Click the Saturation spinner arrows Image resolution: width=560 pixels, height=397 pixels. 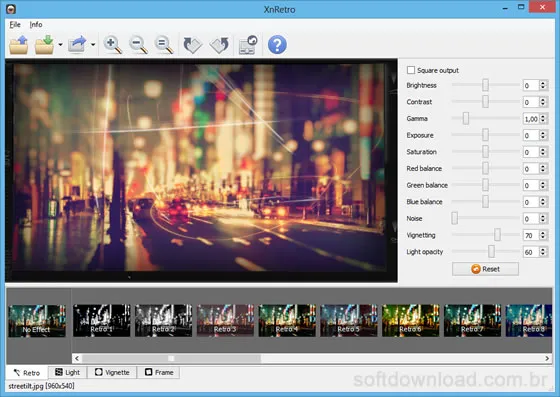pos(543,152)
